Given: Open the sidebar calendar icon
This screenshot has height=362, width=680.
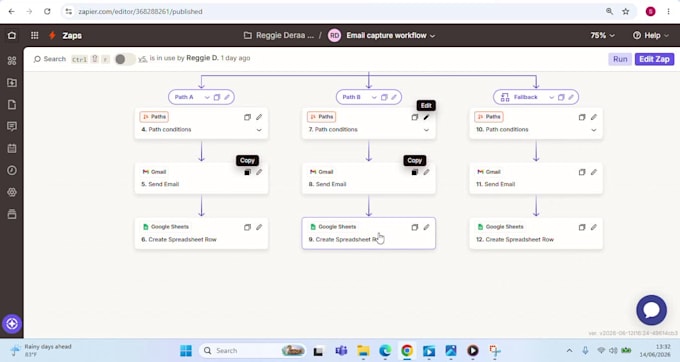Looking at the screenshot, I should tap(12, 148).
